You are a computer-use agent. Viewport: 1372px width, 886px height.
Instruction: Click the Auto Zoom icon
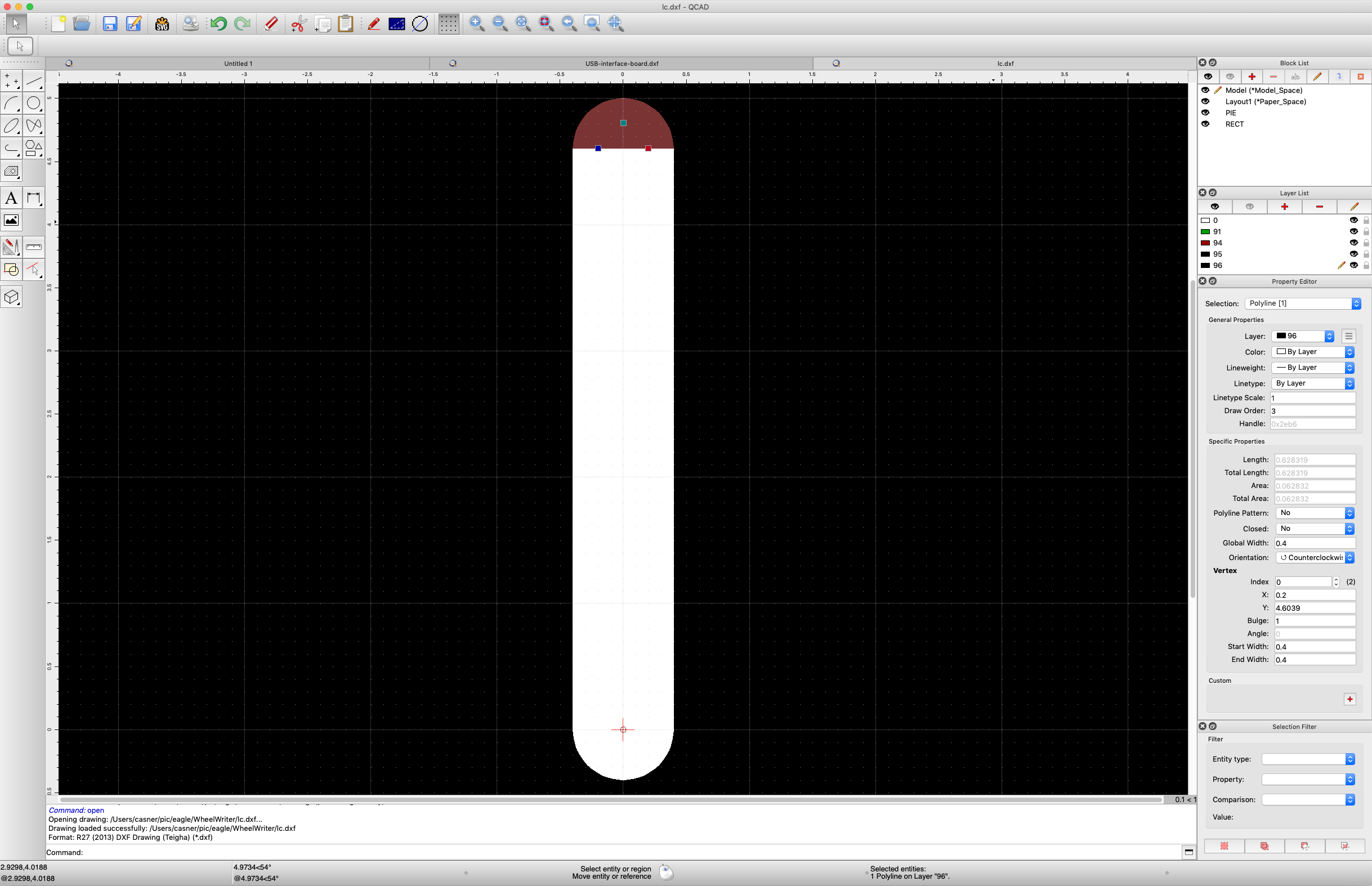(523, 24)
